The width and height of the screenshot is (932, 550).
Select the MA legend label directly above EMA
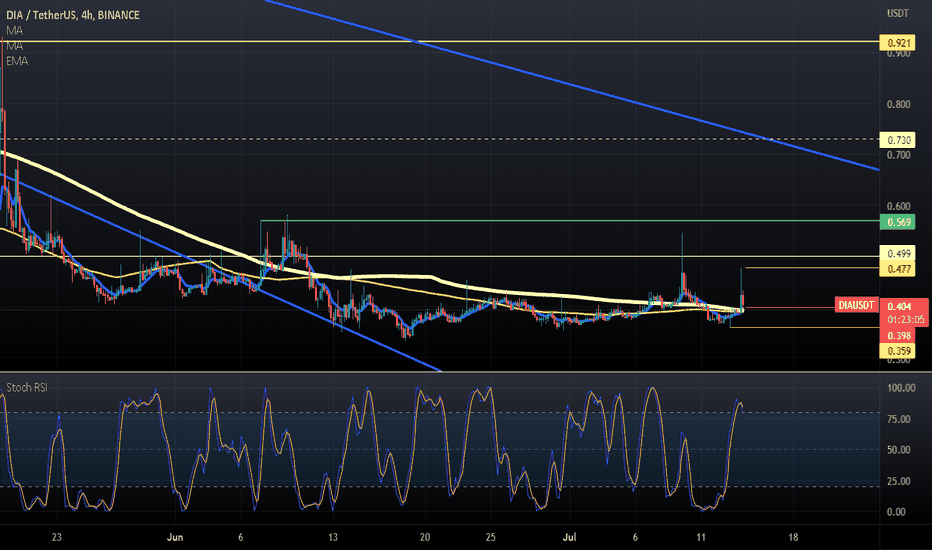coord(14,46)
